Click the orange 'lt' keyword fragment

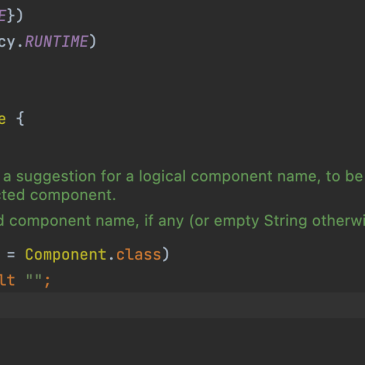7,280
